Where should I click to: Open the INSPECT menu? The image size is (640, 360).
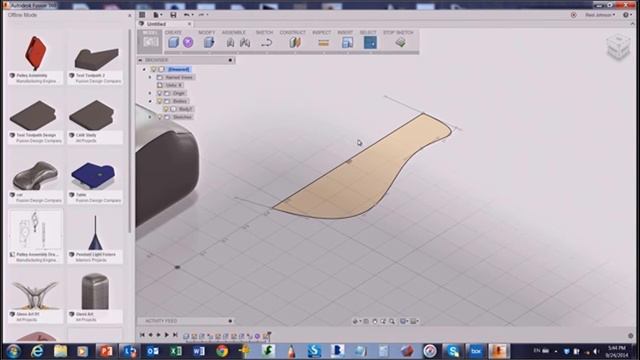click(x=322, y=32)
